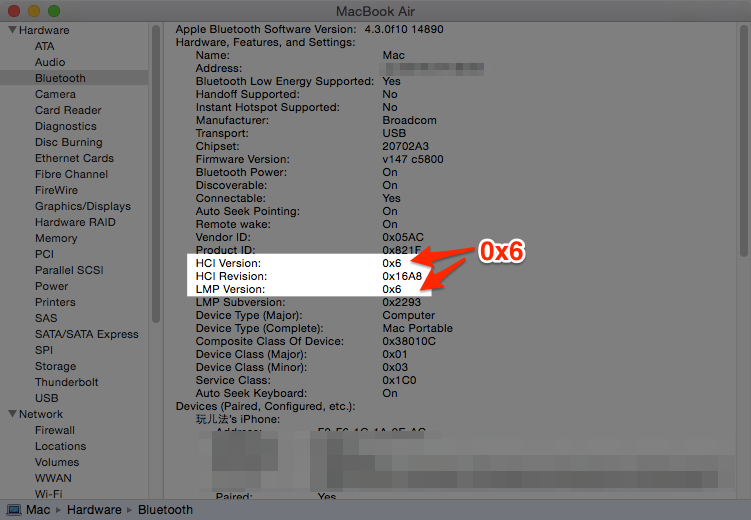This screenshot has height=520, width=751.
Task: Select PCI in the sidebar
Action: tap(44, 254)
